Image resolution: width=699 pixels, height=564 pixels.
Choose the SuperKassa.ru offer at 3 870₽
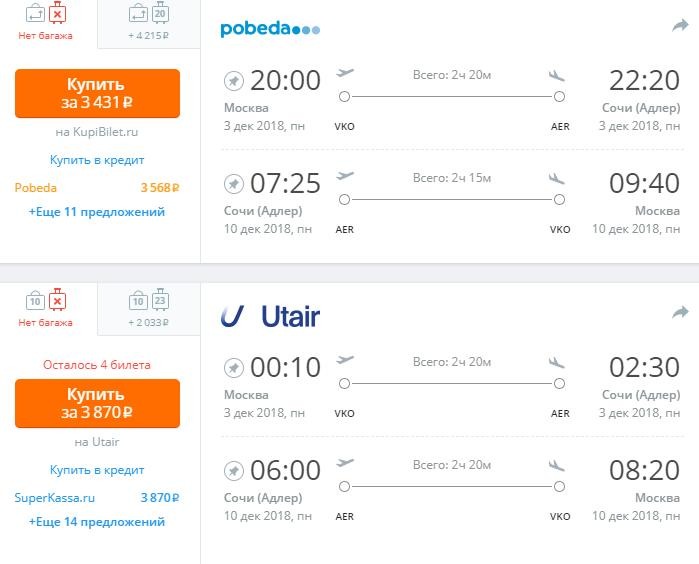point(97,497)
